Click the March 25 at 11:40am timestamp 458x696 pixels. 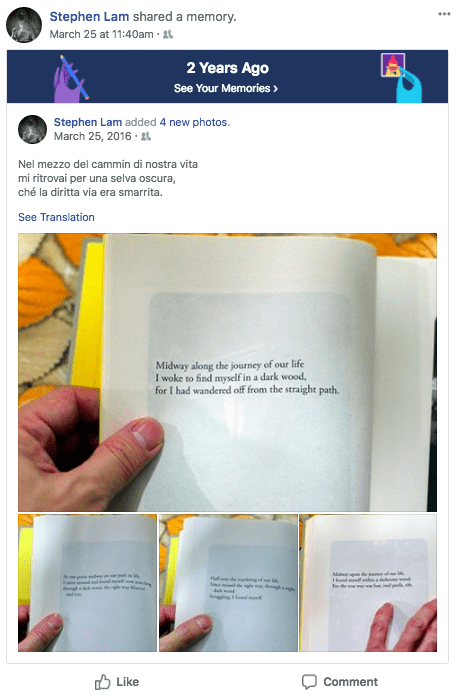pos(101,34)
